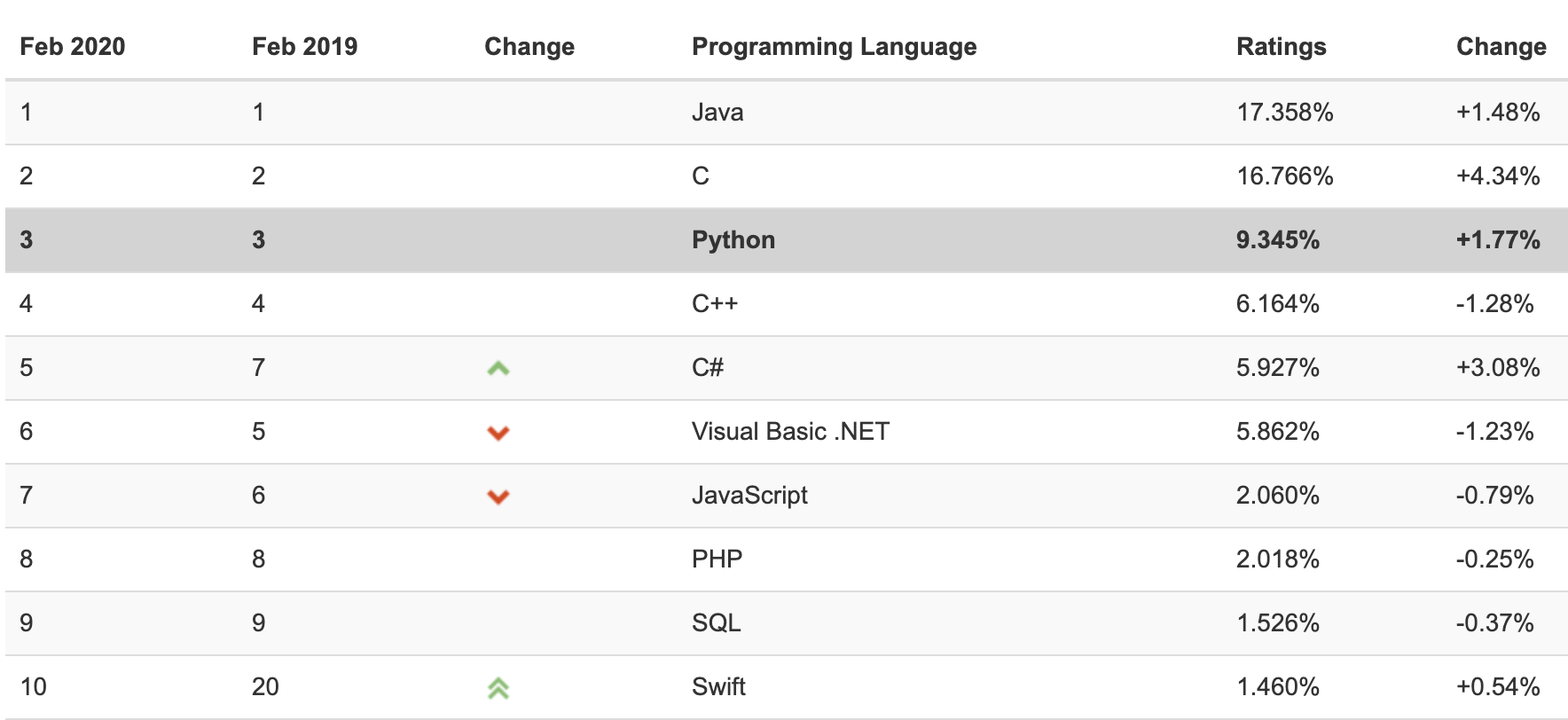Click the 16.766% rating value

1285,176
